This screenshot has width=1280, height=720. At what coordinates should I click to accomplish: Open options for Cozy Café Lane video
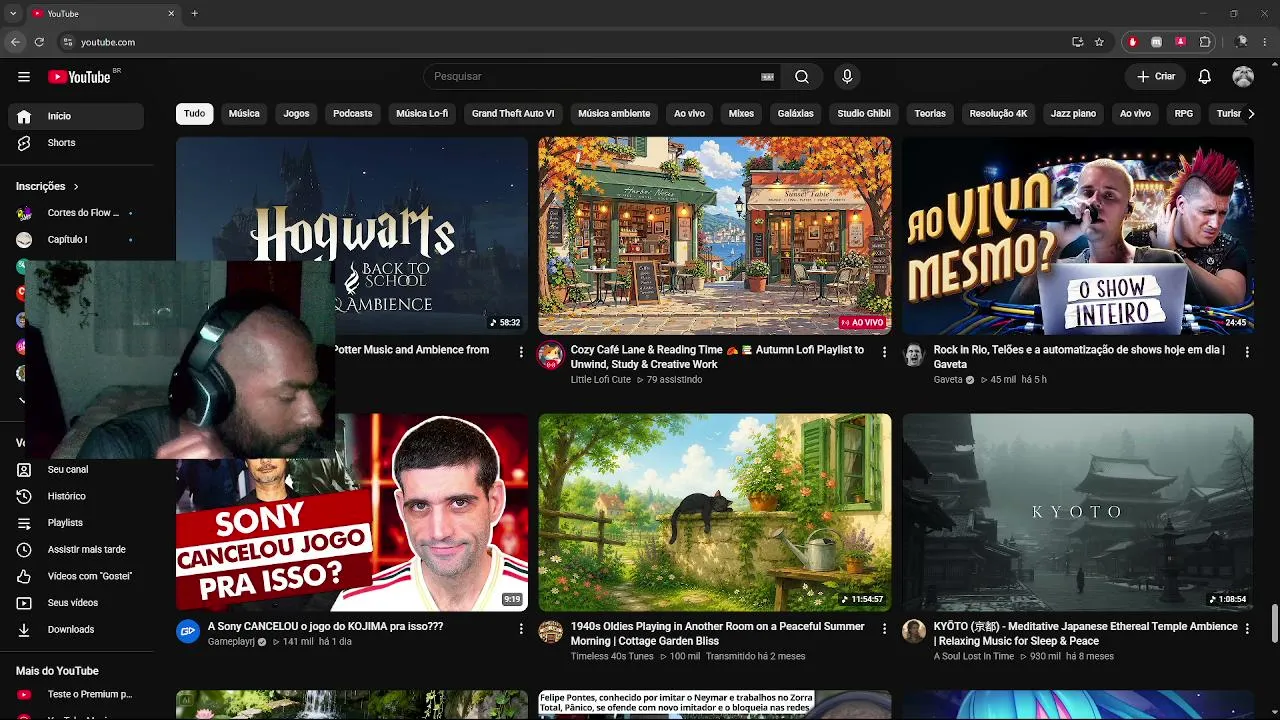coord(884,352)
